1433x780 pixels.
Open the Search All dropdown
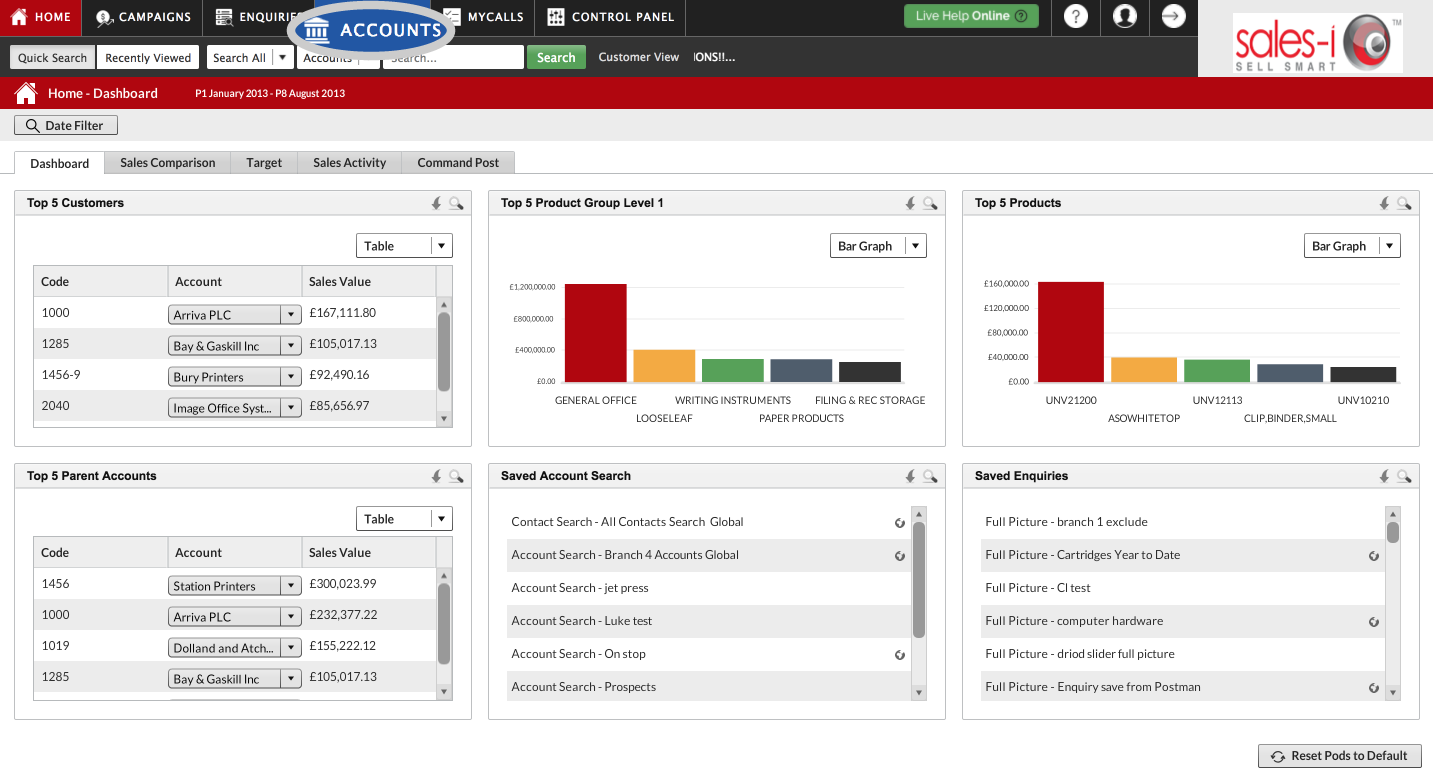[x=251, y=58]
